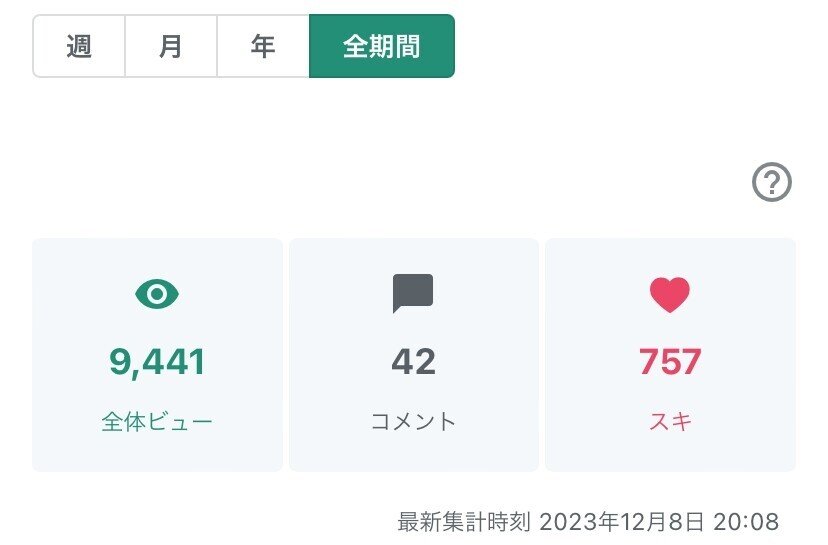Click the eye icon for views
828x545 pixels.
[157, 294]
